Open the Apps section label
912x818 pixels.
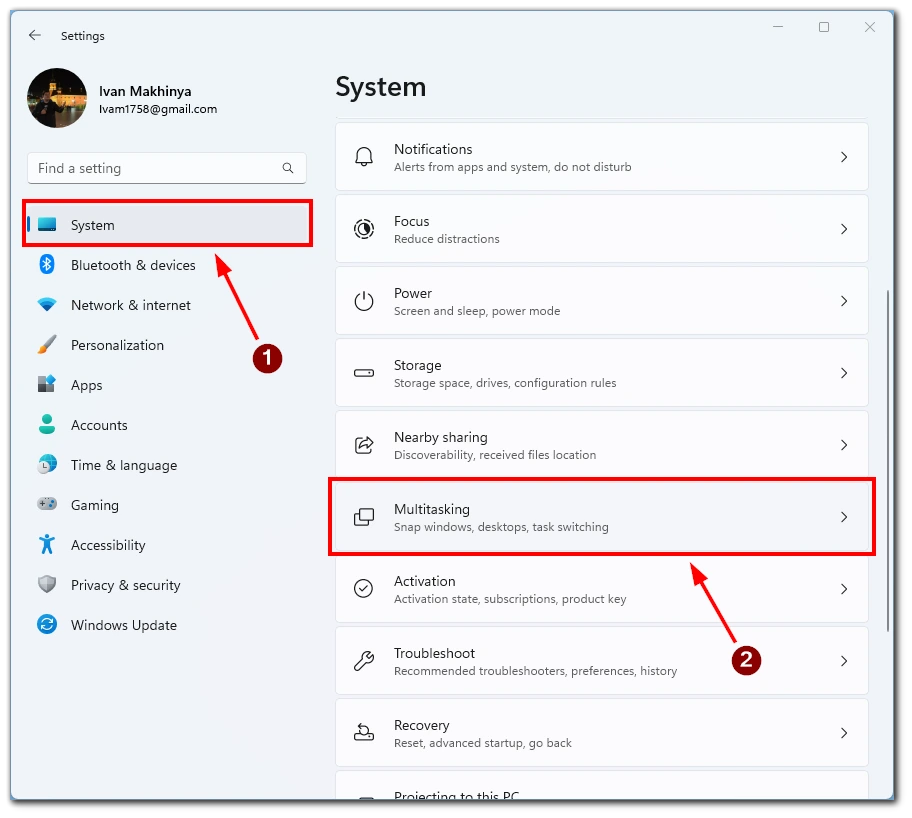click(x=87, y=385)
